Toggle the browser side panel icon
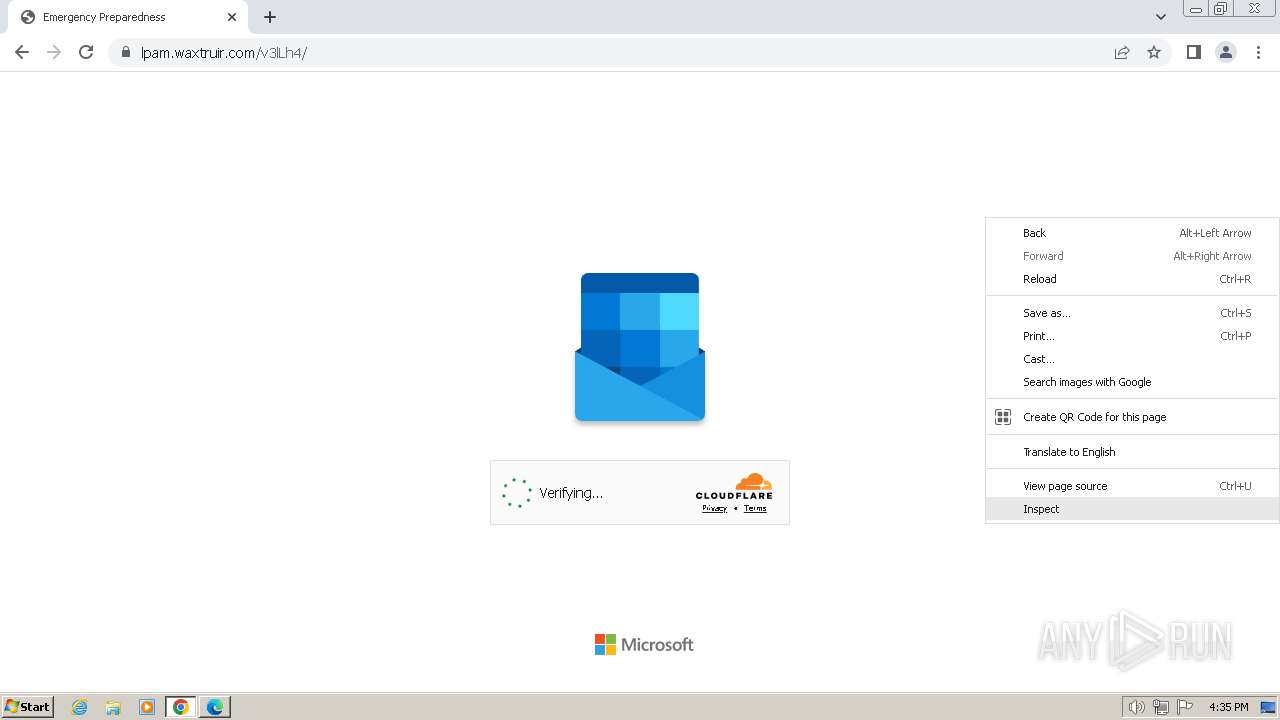This screenshot has width=1280, height=720. click(1194, 52)
